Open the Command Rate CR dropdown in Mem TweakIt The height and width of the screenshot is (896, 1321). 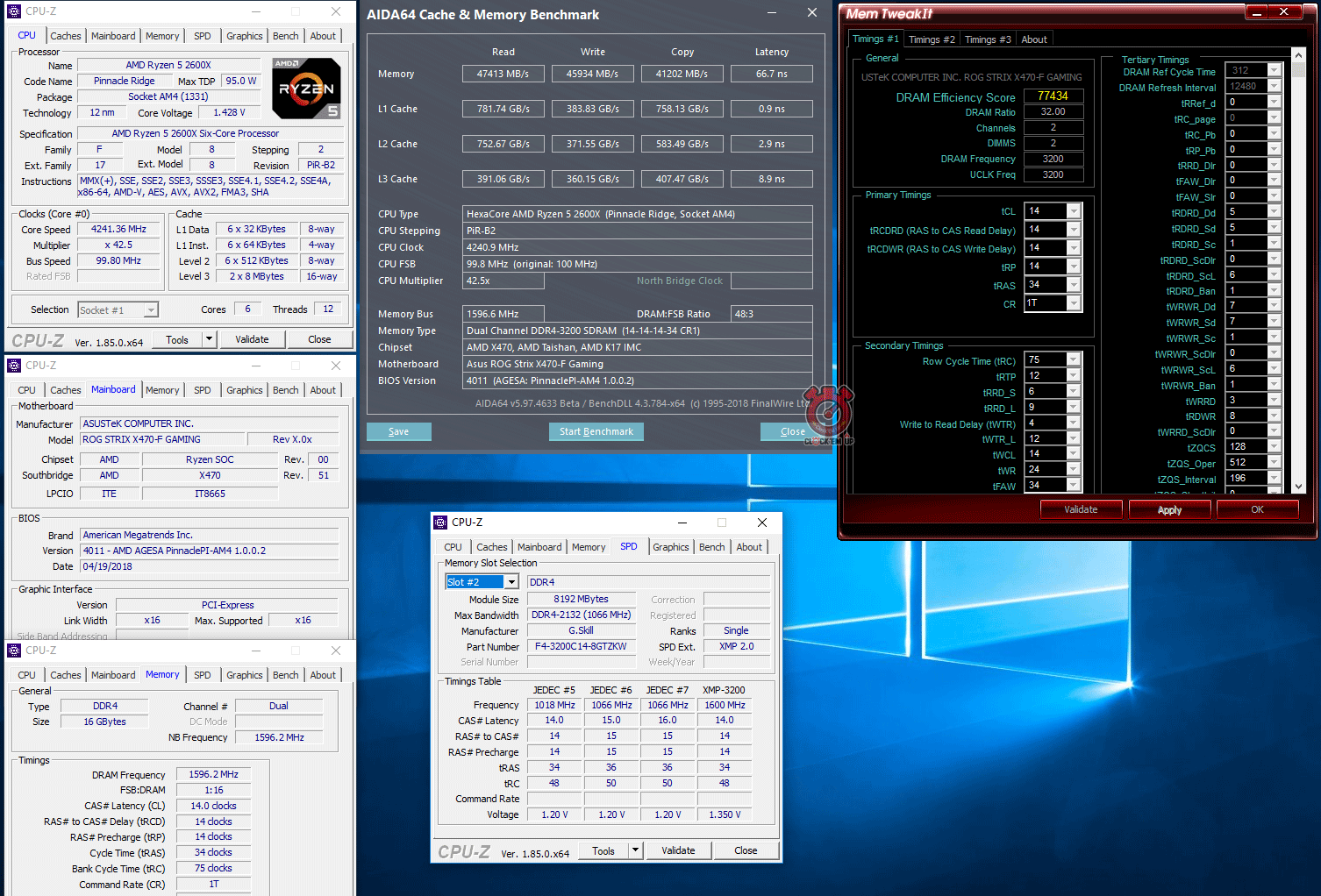[x=1074, y=303]
